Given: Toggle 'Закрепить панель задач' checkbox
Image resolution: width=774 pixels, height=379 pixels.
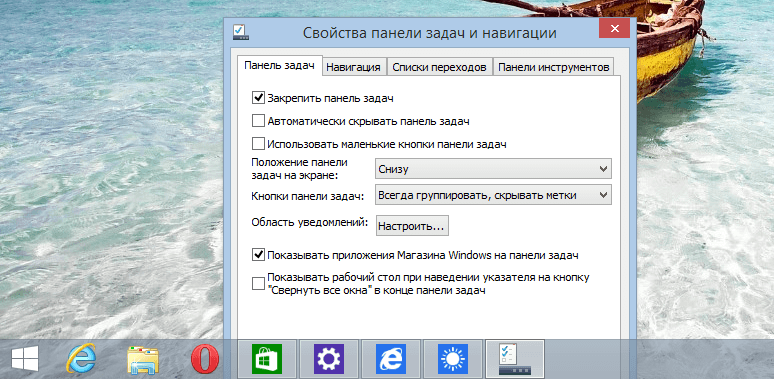Looking at the screenshot, I should [x=258, y=98].
